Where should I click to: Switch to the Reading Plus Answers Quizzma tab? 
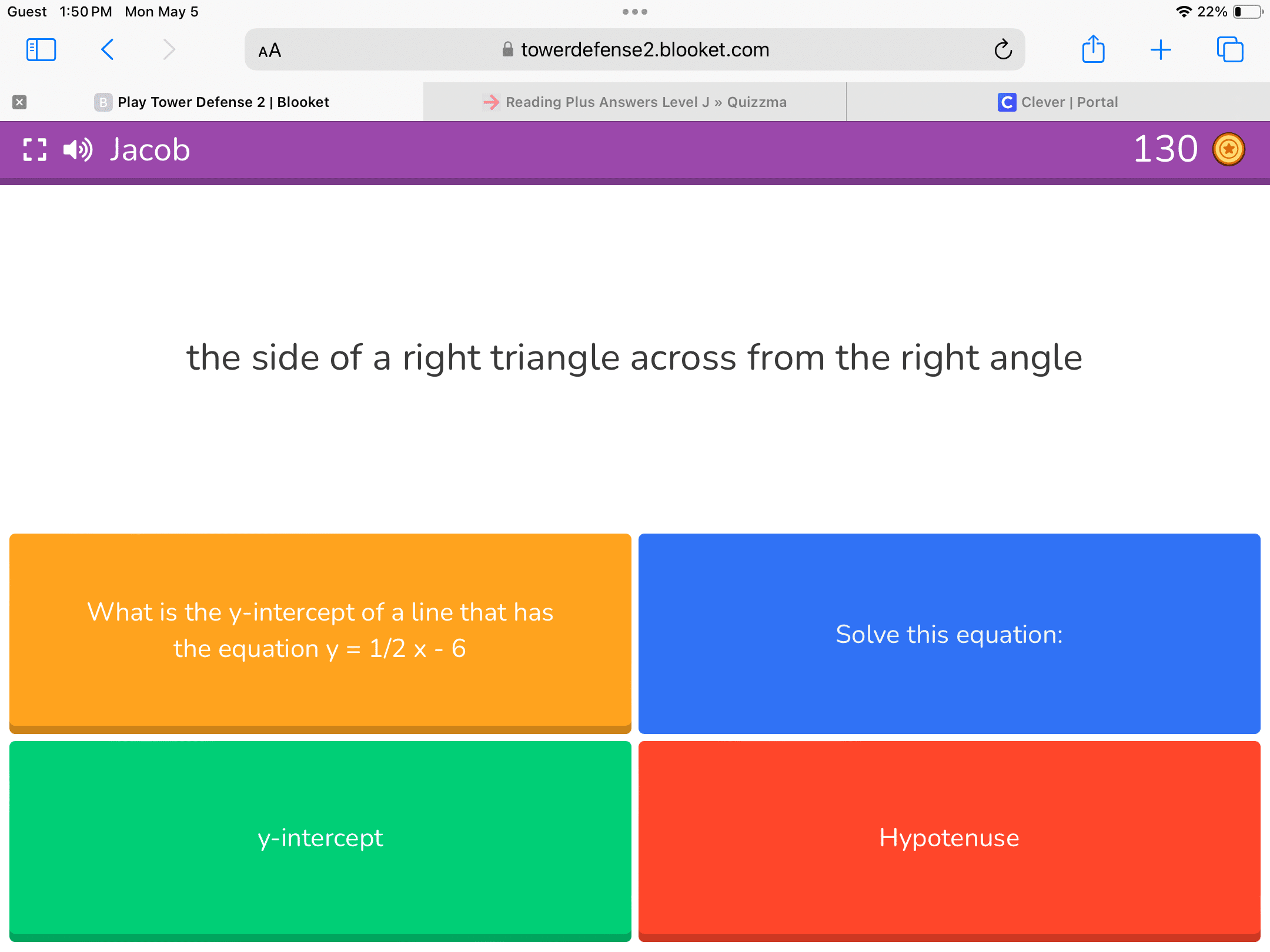pyautogui.click(x=635, y=102)
